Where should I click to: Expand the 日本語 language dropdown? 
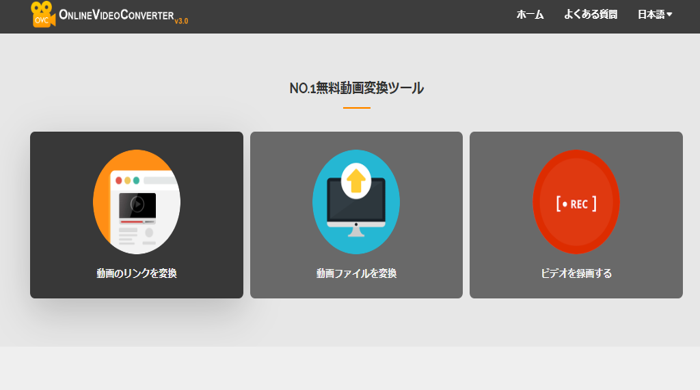pyautogui.click(x=654, y=15)
